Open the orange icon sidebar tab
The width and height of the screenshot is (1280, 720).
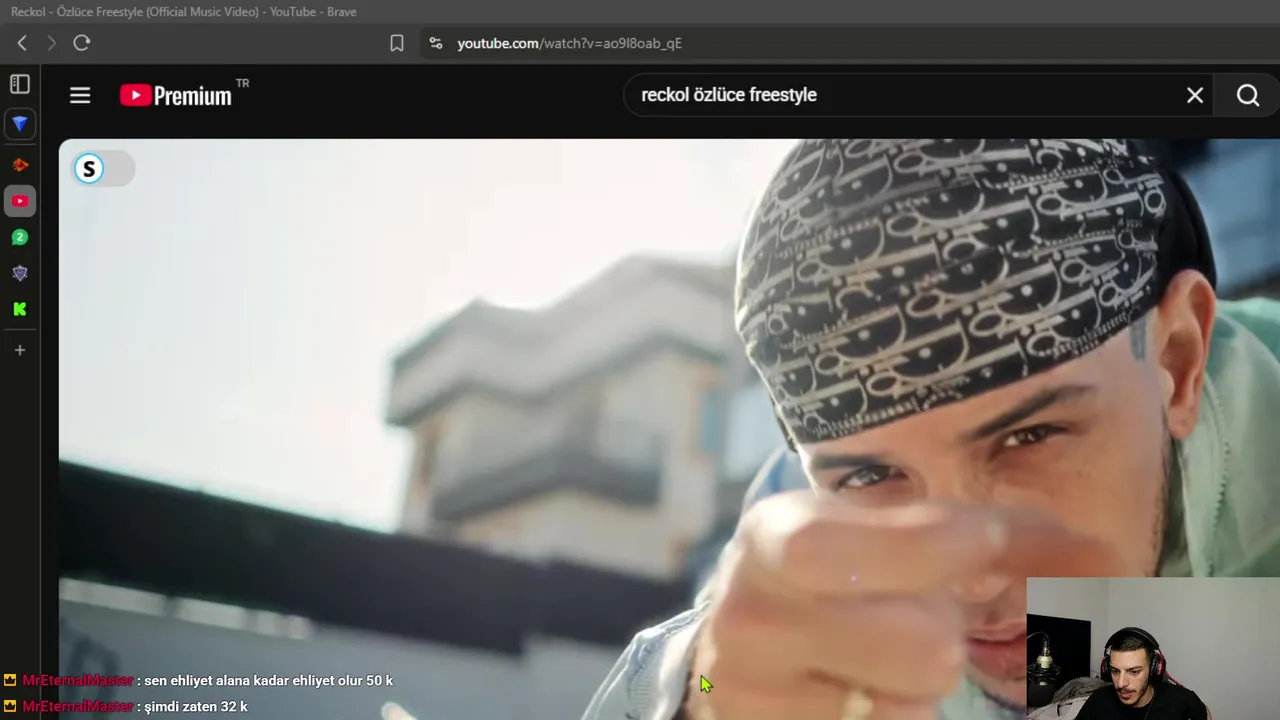20,165
